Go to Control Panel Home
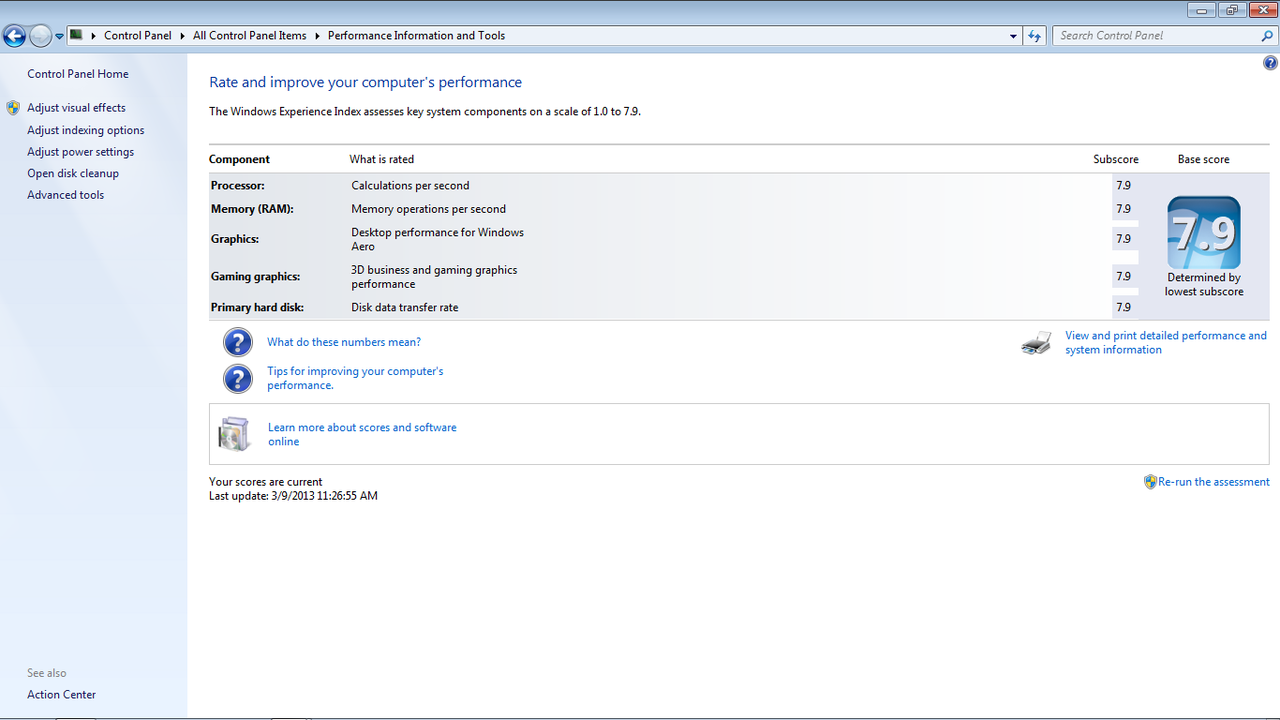Viewport: 1280px width, 720px height. click(x=78, y=74)
